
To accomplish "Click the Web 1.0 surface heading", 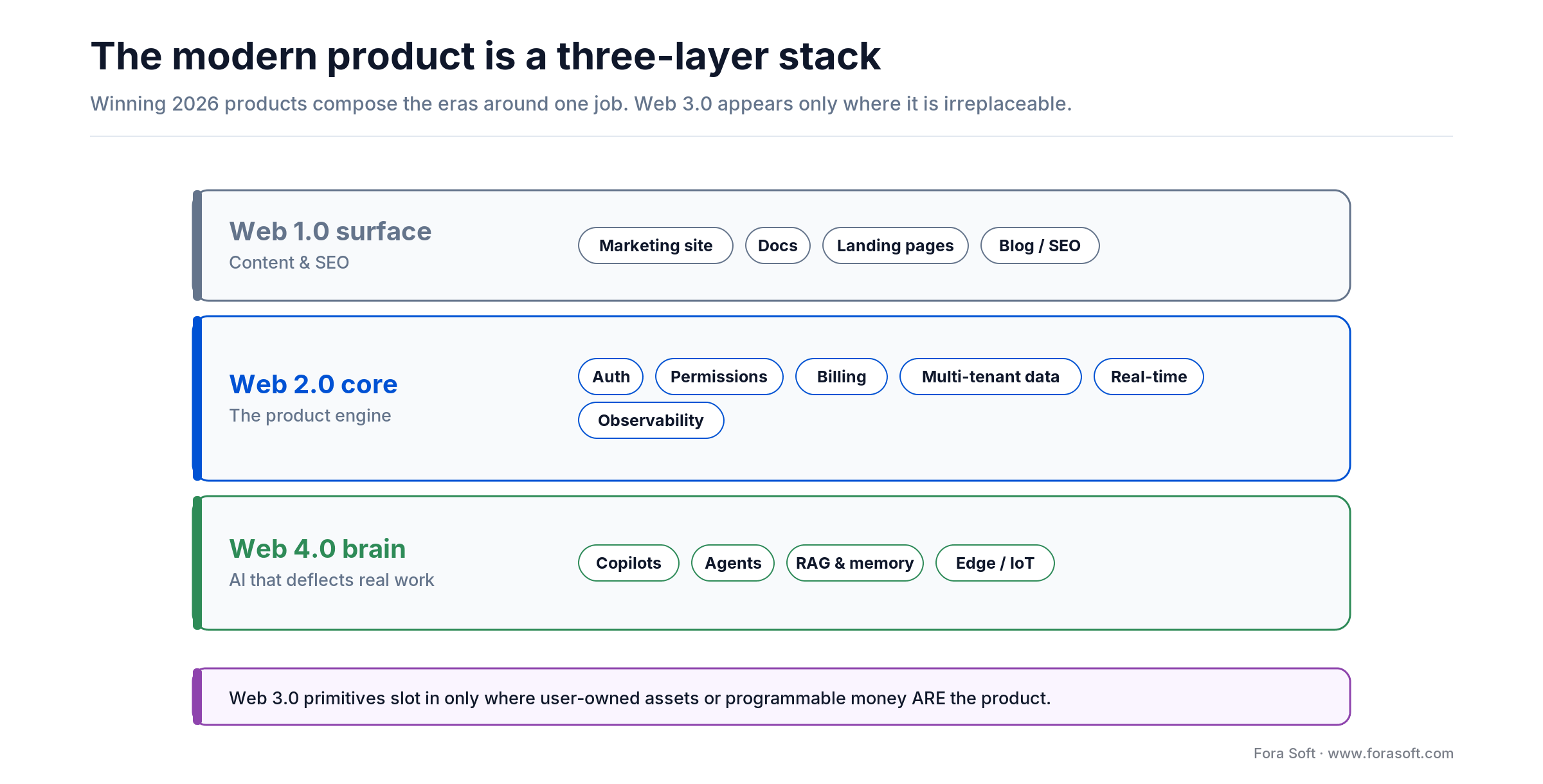I will tap(330, 231).
